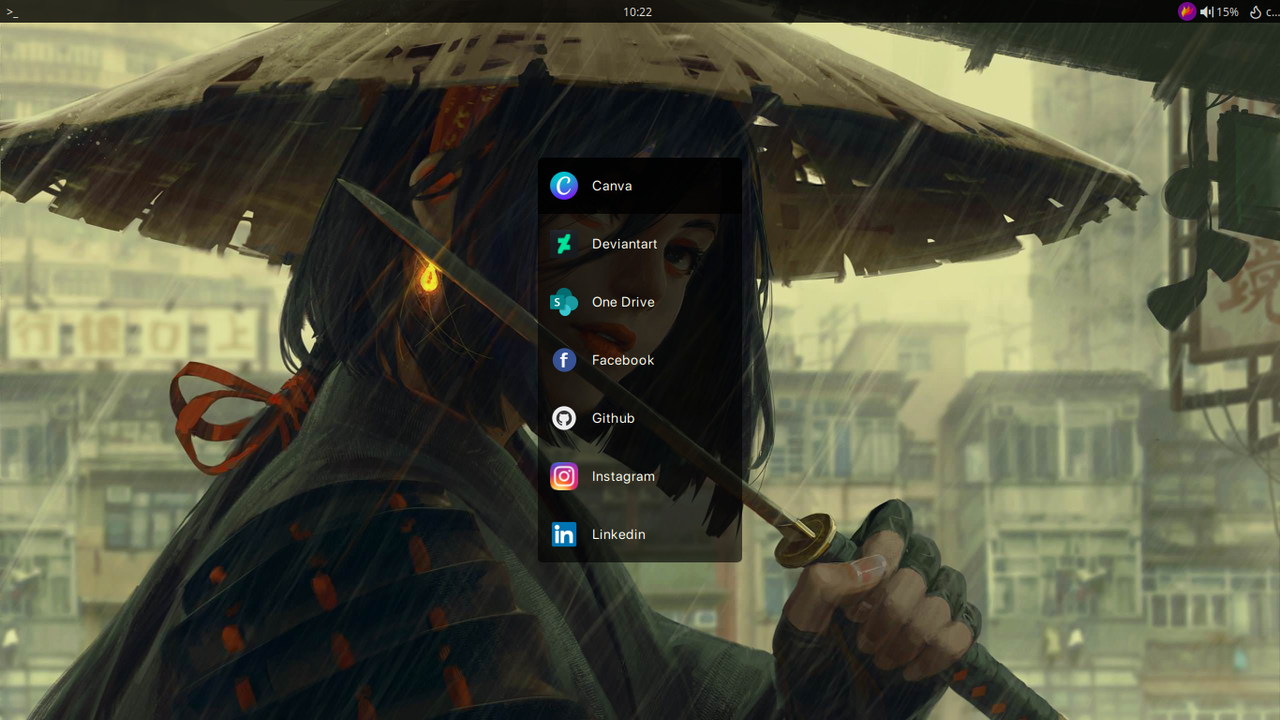Click the purple Flameshot tray icon
This screenshot has width=1280, height=720.
pyautogui.click(x=1187, y=12)
